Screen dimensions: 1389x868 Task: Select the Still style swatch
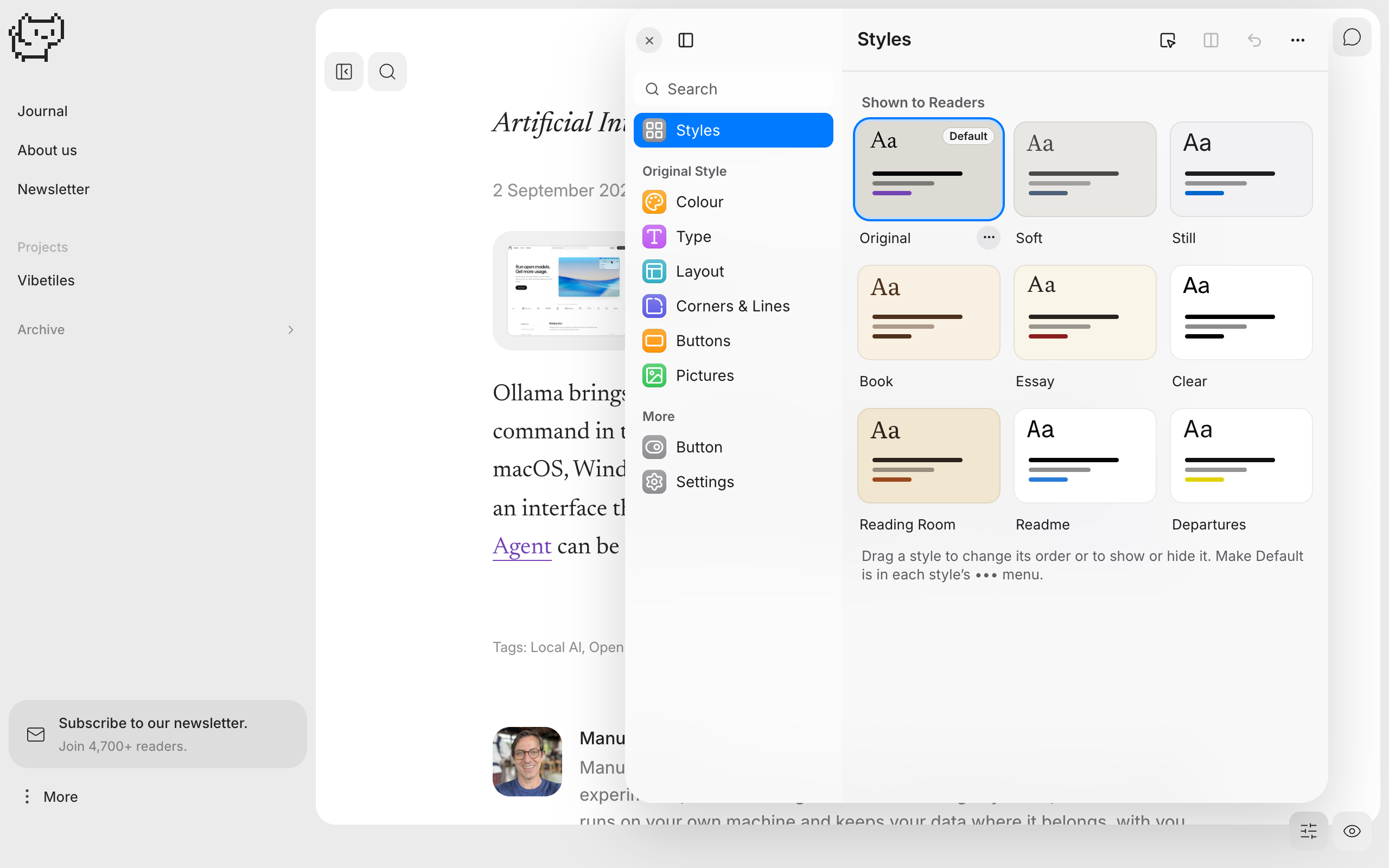pos(1241,169)
